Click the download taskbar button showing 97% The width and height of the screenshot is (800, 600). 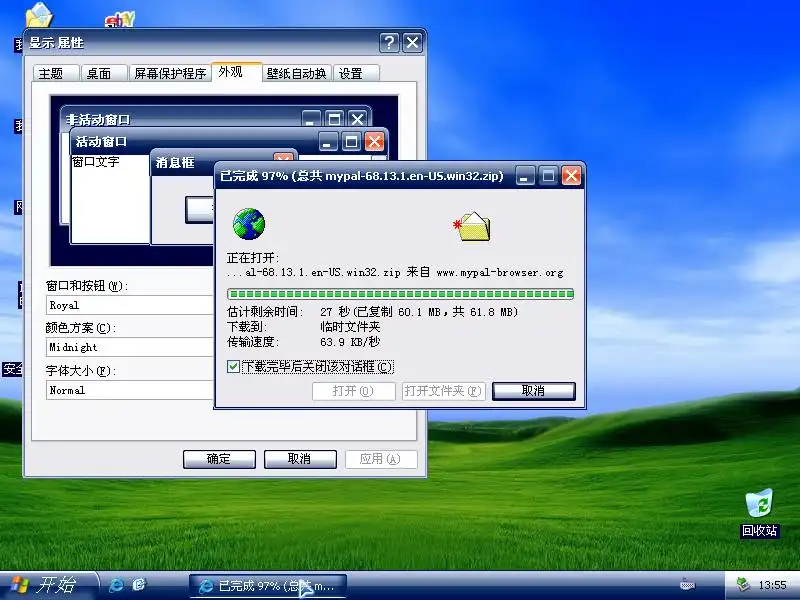[268, 586]
